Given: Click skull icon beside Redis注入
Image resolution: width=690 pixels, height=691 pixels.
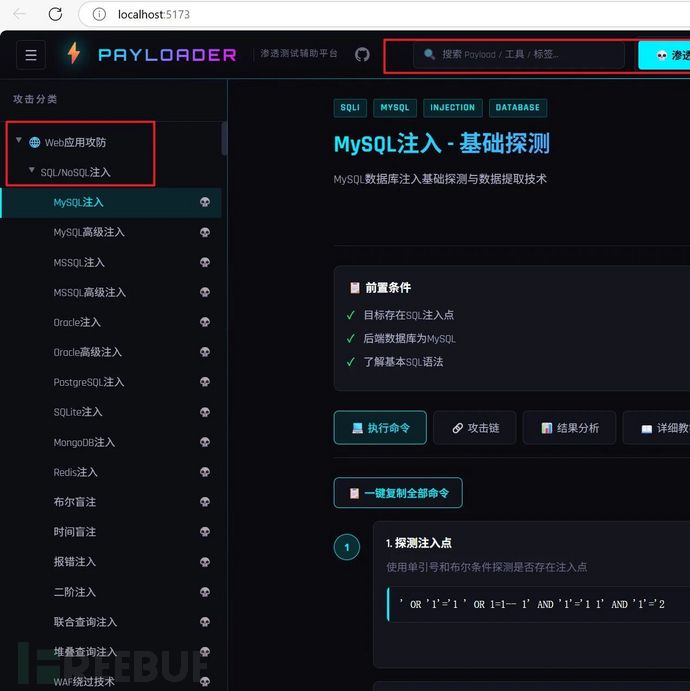Looking at the screenshot, I should pos(205,472).
